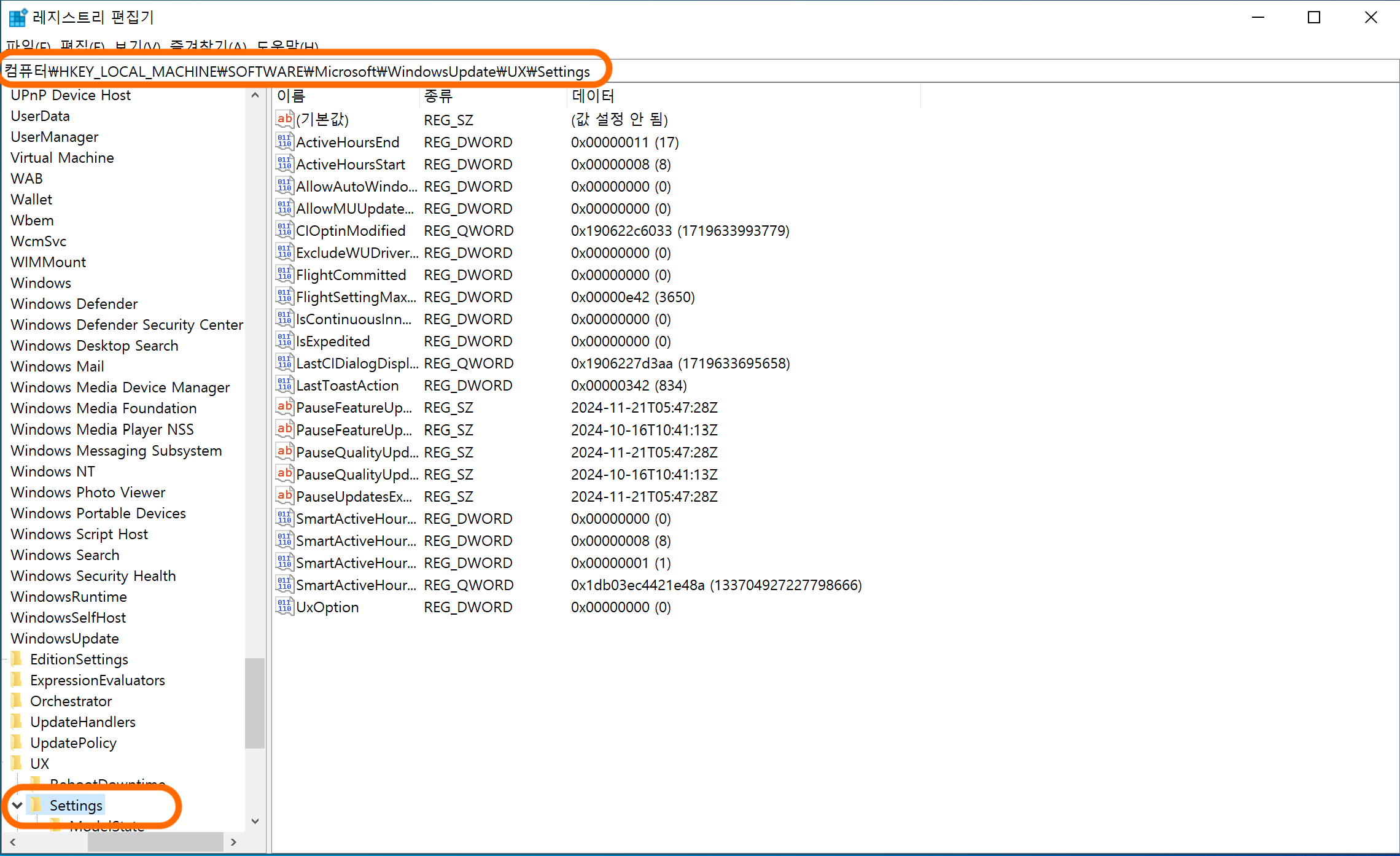Click the AllowAutoWindo... binary value icon

284,185
